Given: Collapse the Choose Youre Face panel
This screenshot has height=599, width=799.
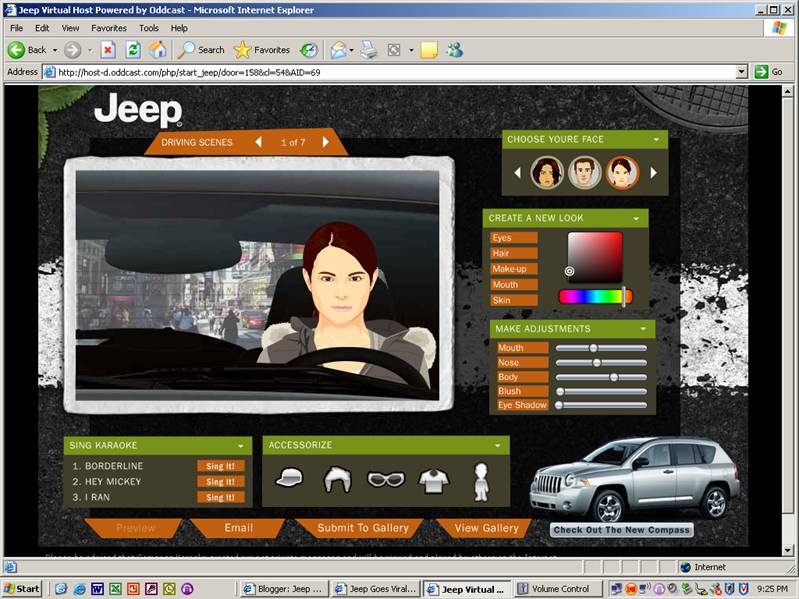Looking at the screenshot, I should (656, 140).
